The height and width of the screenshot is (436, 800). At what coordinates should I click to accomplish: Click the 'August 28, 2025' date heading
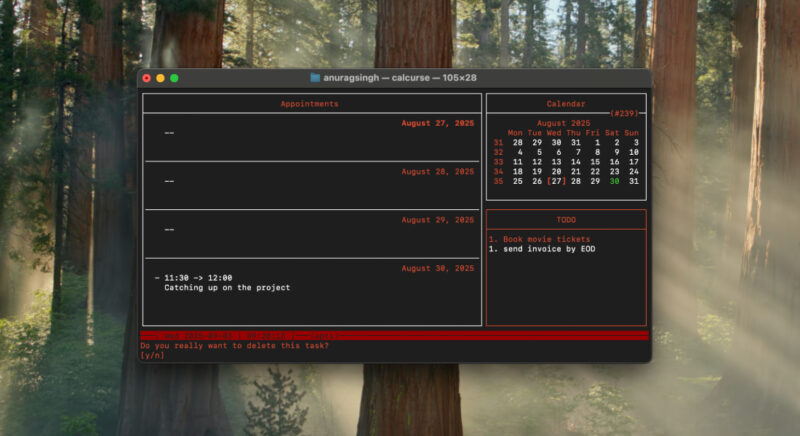tap(438, 171)
